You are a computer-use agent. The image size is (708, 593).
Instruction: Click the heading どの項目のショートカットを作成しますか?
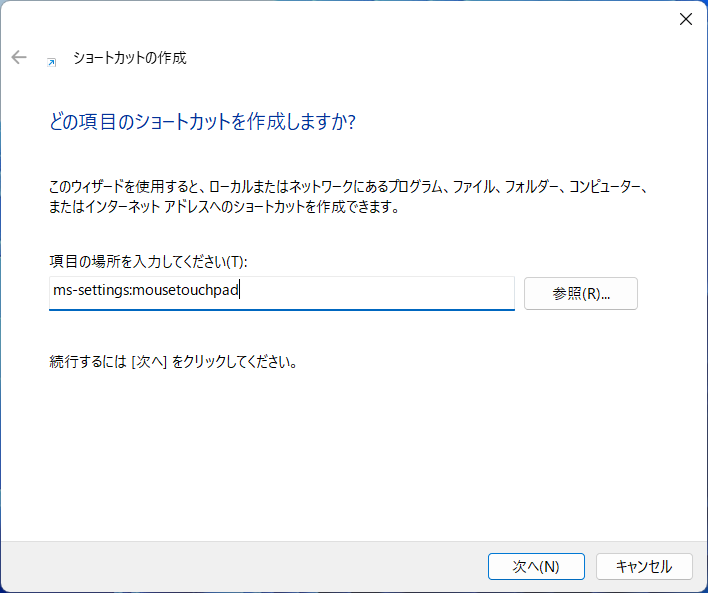tap(202, 122)
